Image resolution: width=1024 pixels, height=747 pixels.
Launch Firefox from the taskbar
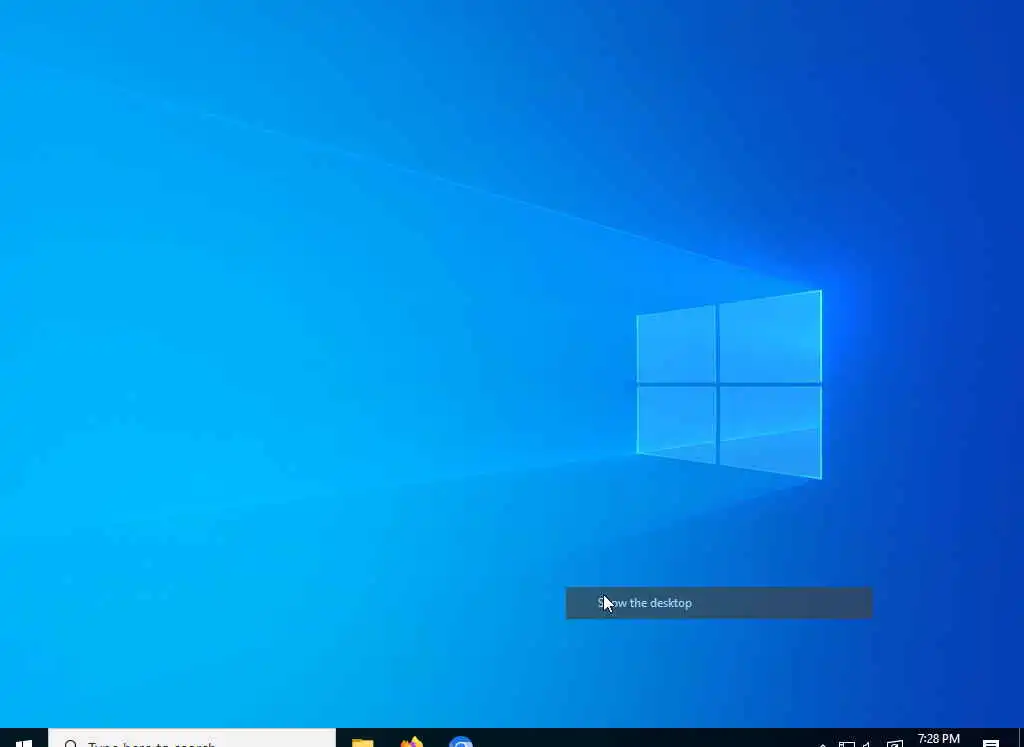pyautogui.click(x=411, y=742)
